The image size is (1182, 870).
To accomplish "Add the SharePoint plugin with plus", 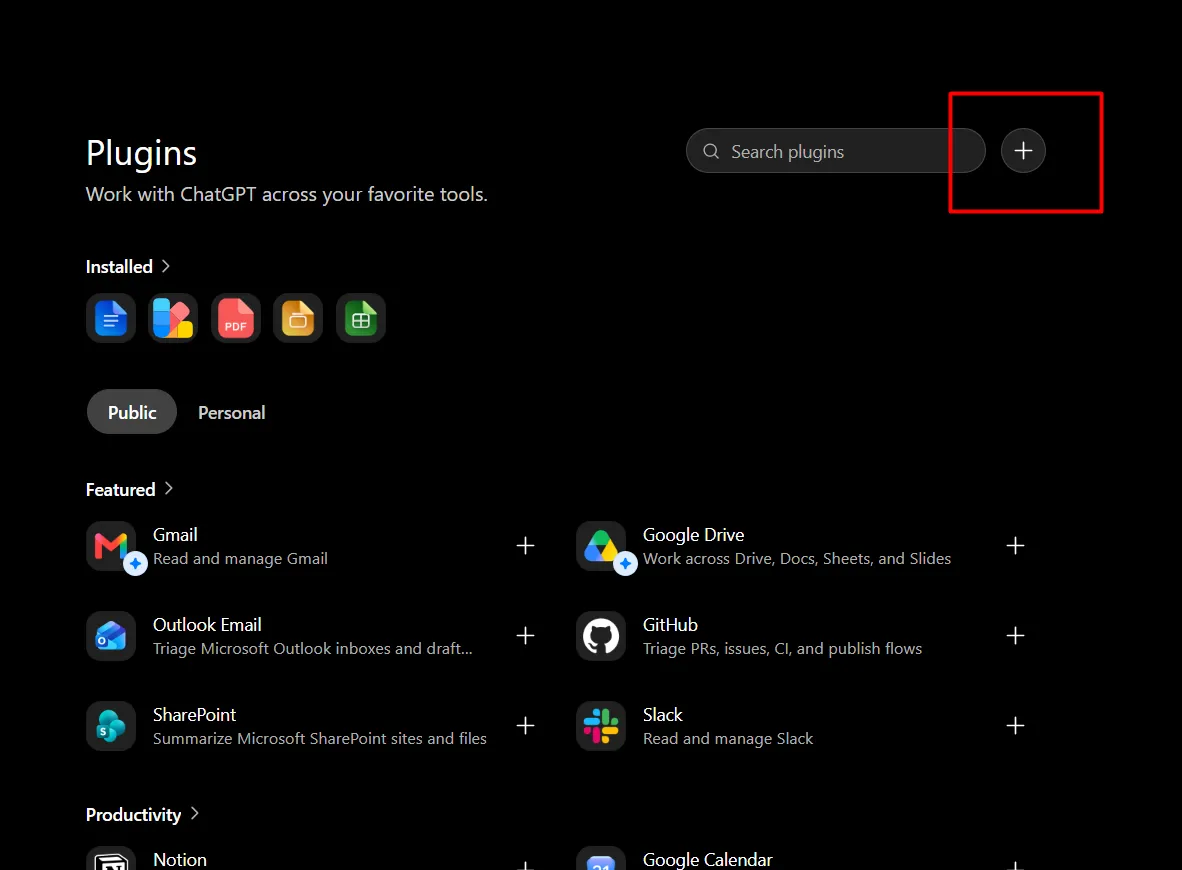I will [x=525, y=725].
